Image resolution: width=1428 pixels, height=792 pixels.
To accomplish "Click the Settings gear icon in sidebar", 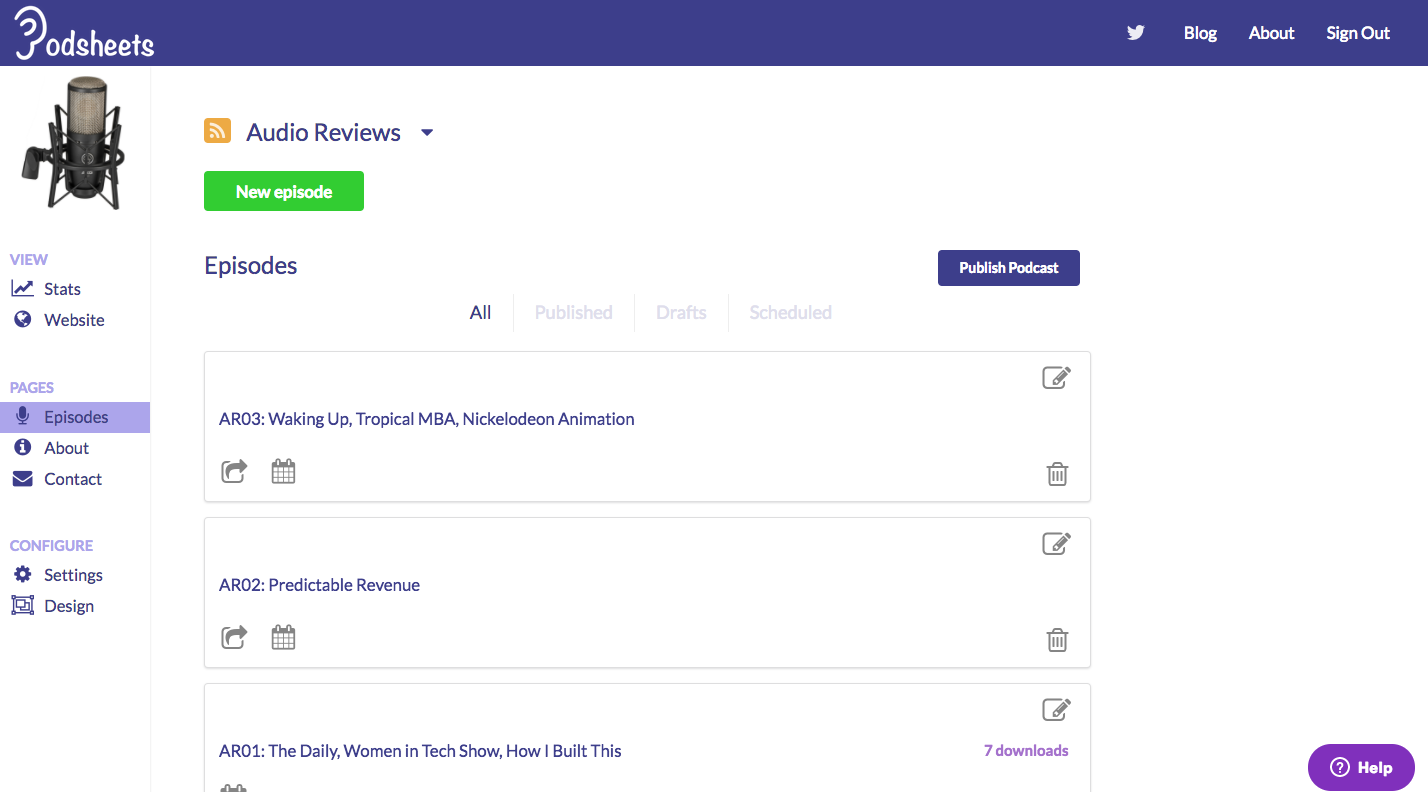I will (x=22, y=575).
